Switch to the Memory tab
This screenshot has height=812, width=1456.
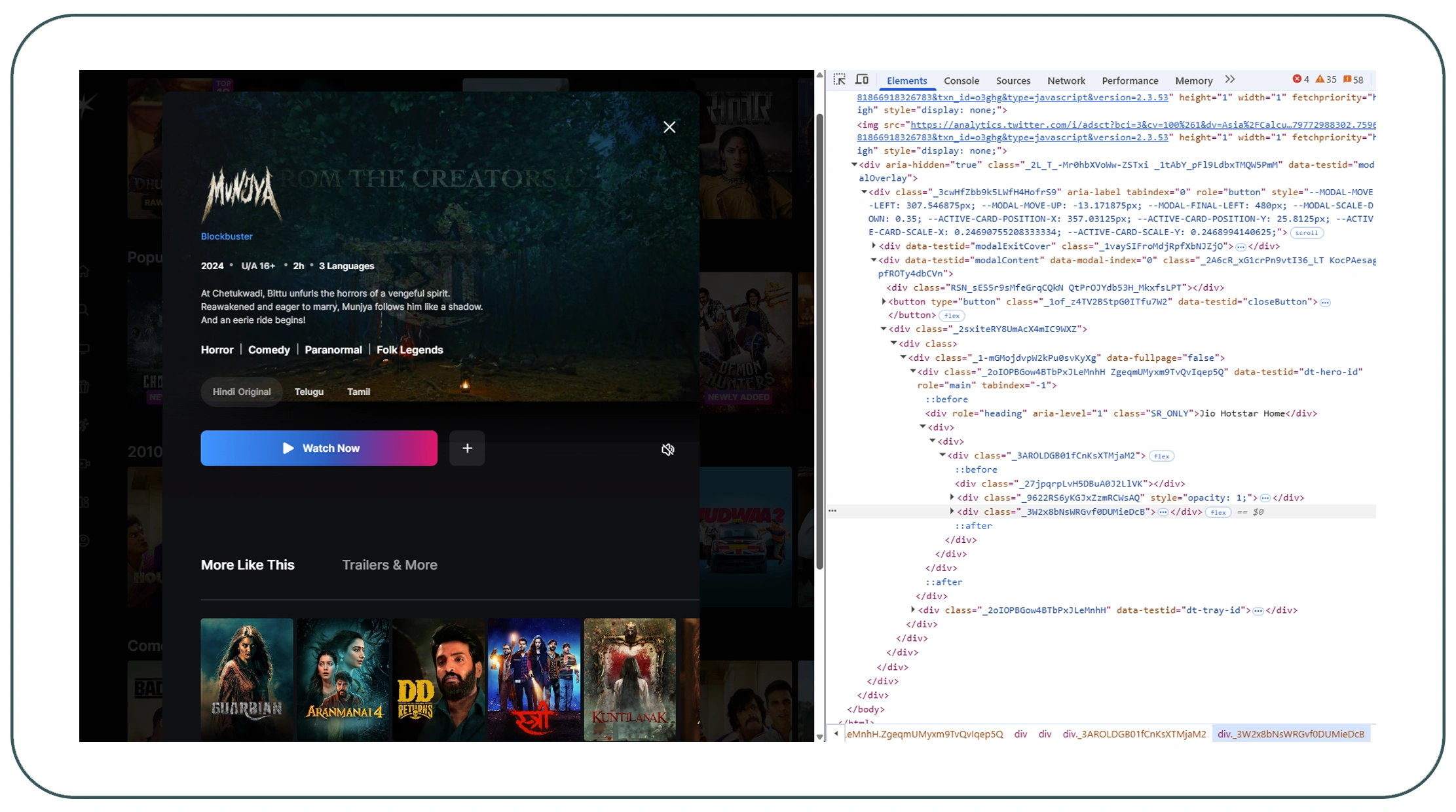click(x=1193, y=81)
